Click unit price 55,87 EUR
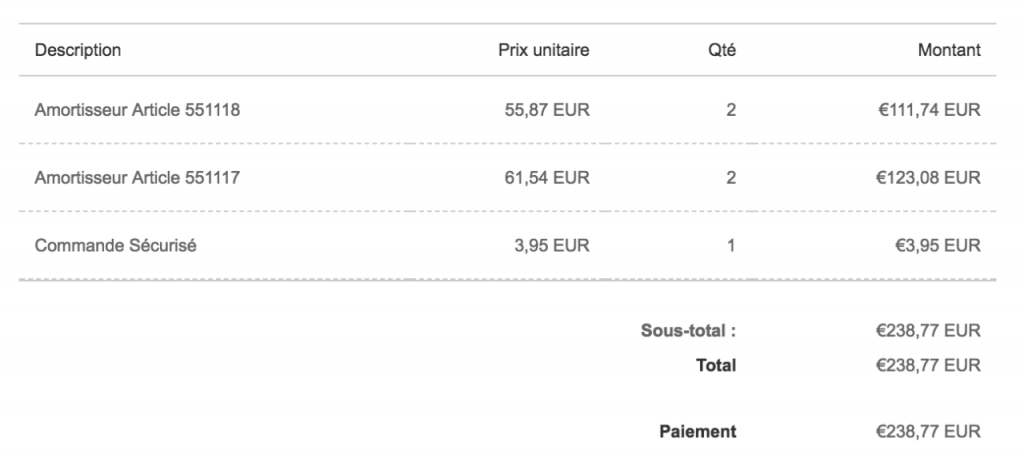Image resolution: width=1024 pixels, height=458 pixels. 547,110
